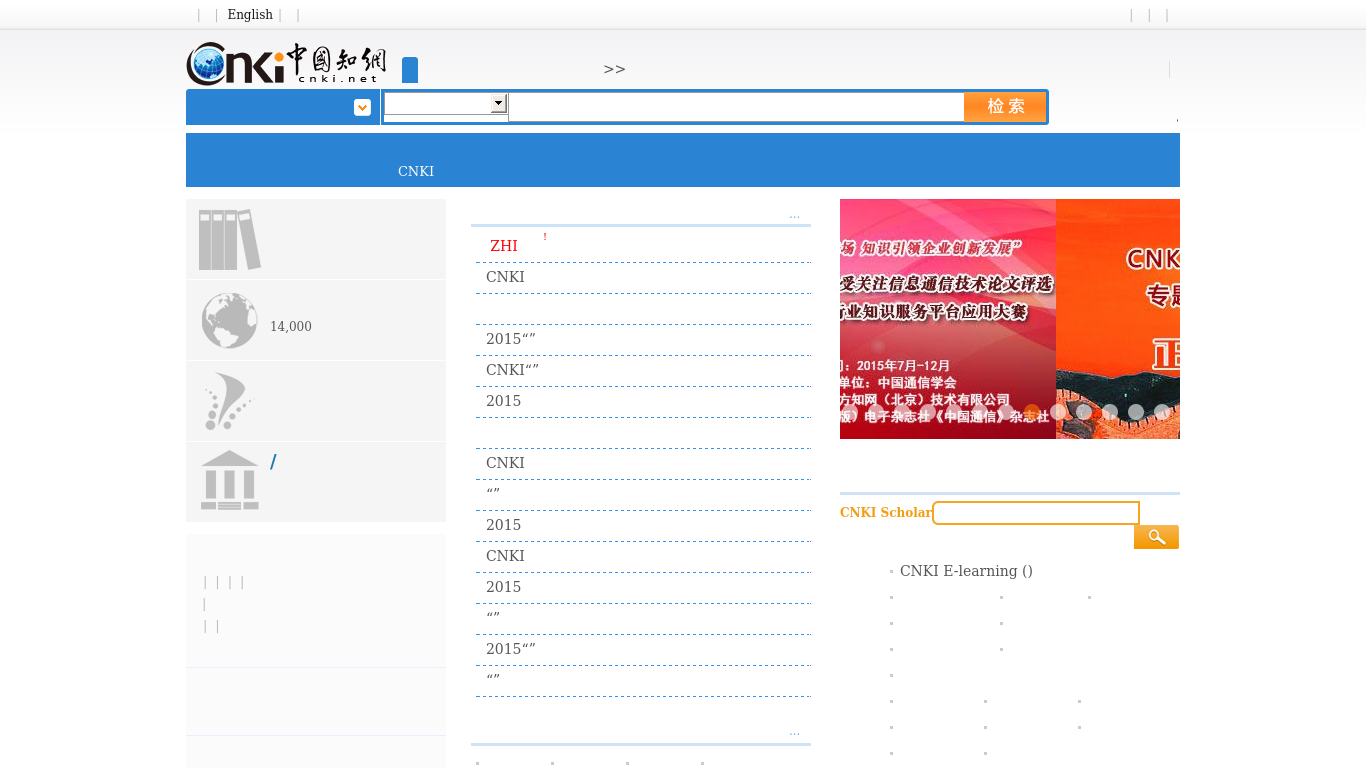
Task: Select the CNKI tab on blue navigation bar
Action: [x=416, y=171]
